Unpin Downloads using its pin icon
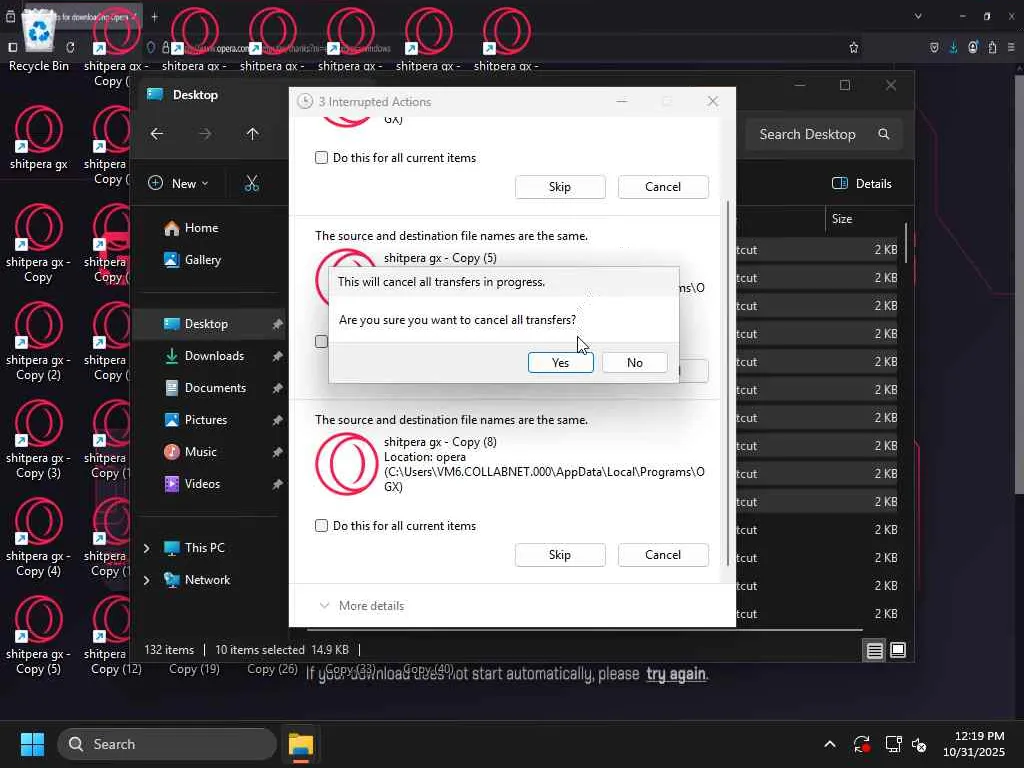Viewport: 1024px width, 768px height. [278, 356]
